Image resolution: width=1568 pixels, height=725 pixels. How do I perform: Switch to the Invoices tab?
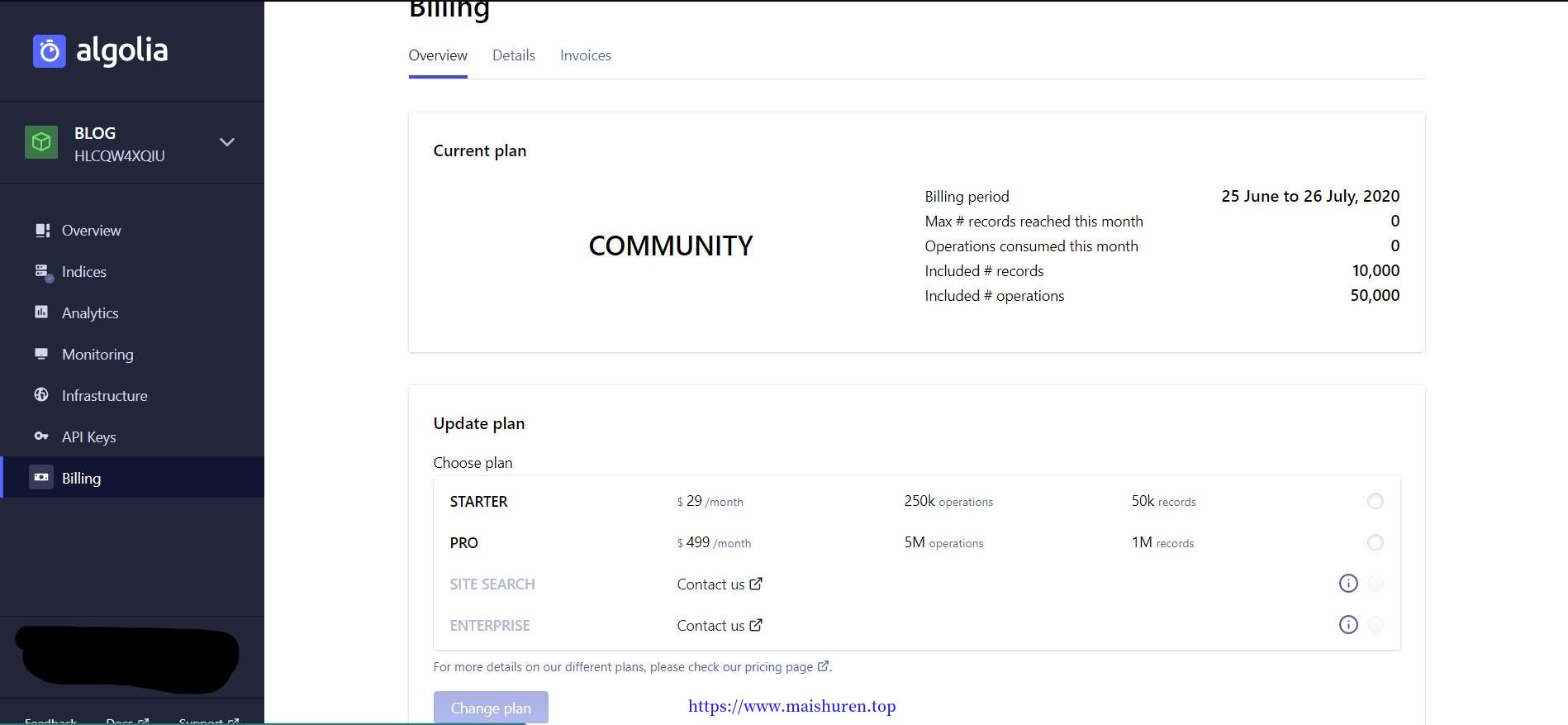pyautogui.click(x=586, y=55)
